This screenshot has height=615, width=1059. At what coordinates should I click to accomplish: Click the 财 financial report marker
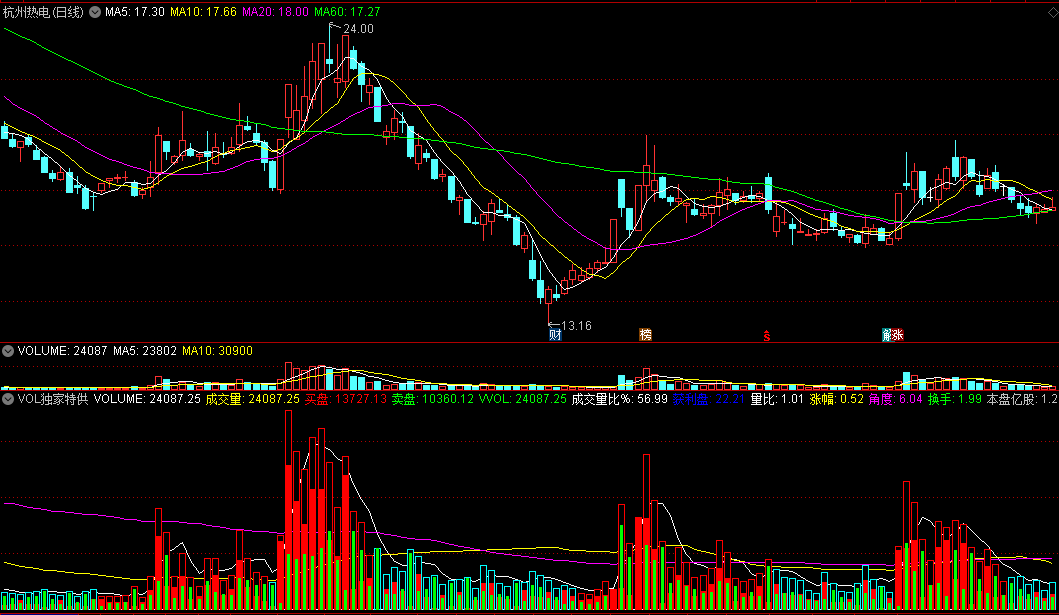[x=555, y=334]
